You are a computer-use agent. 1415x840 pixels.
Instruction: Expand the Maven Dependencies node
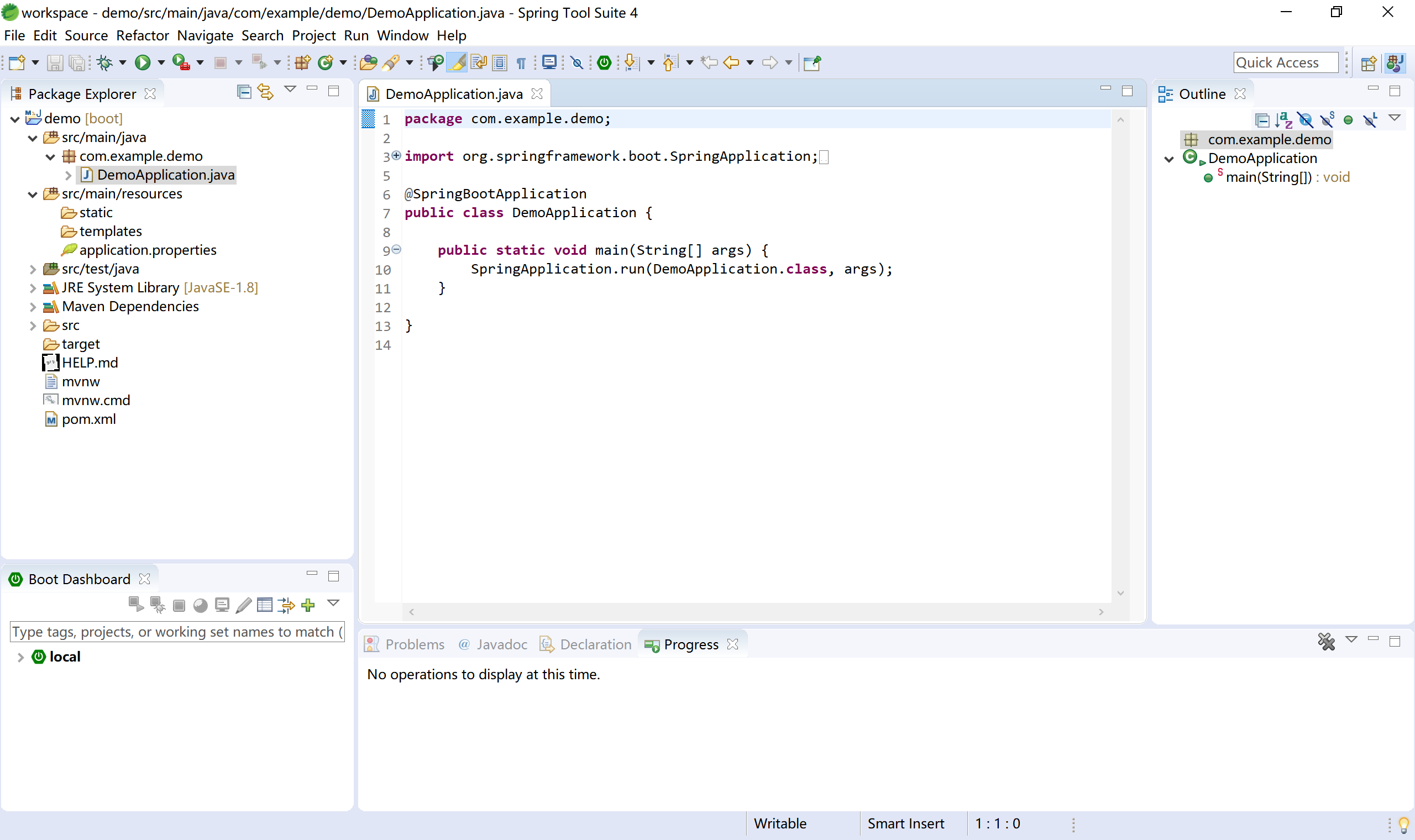coord(33,307)
